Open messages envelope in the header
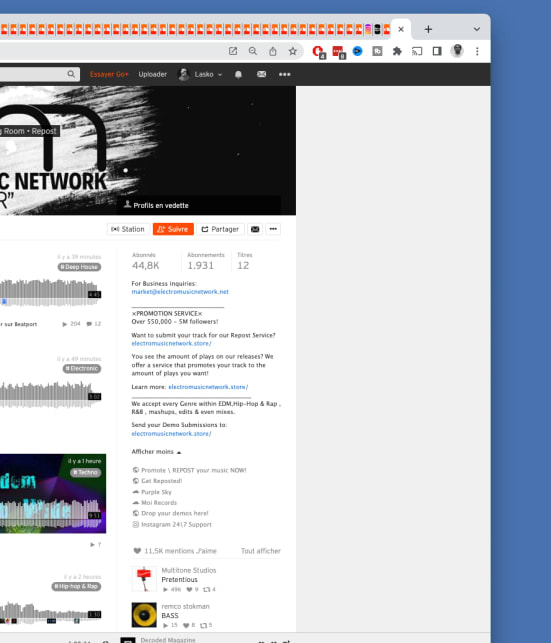Image resolution: width=551 pixels, height=643 pixels. pos(262,74)
